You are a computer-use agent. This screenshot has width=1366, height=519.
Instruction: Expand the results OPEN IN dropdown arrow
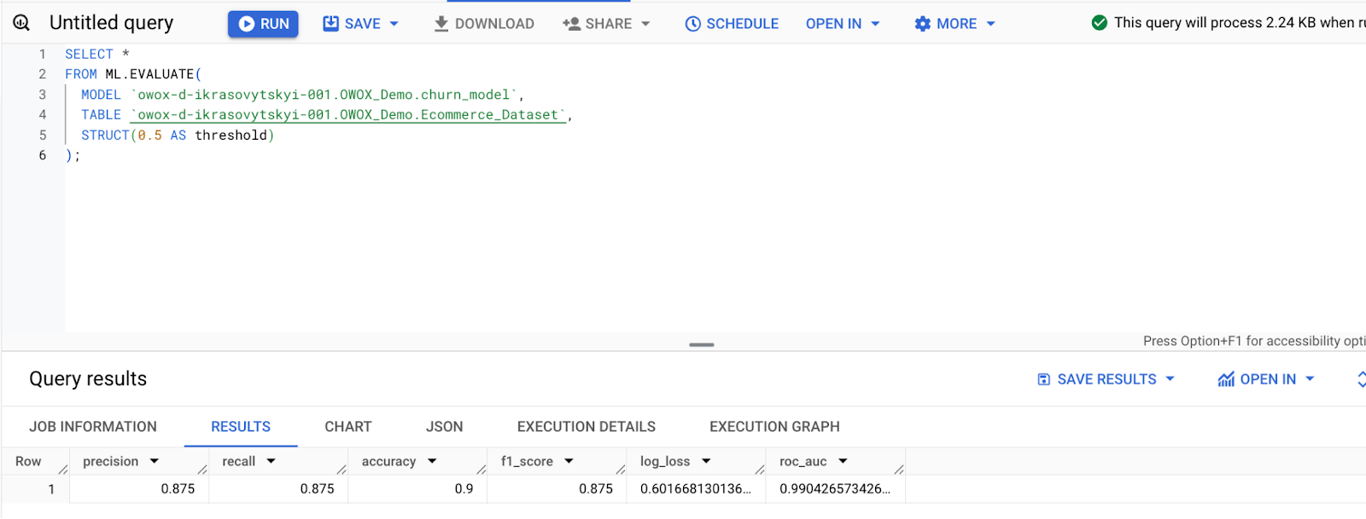click(x=1310, y=379)
